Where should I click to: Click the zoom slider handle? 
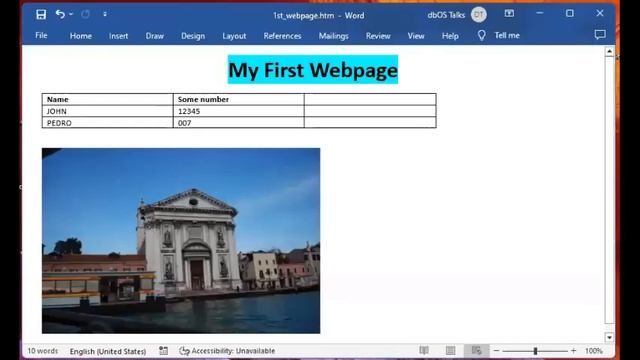[535, 351]
